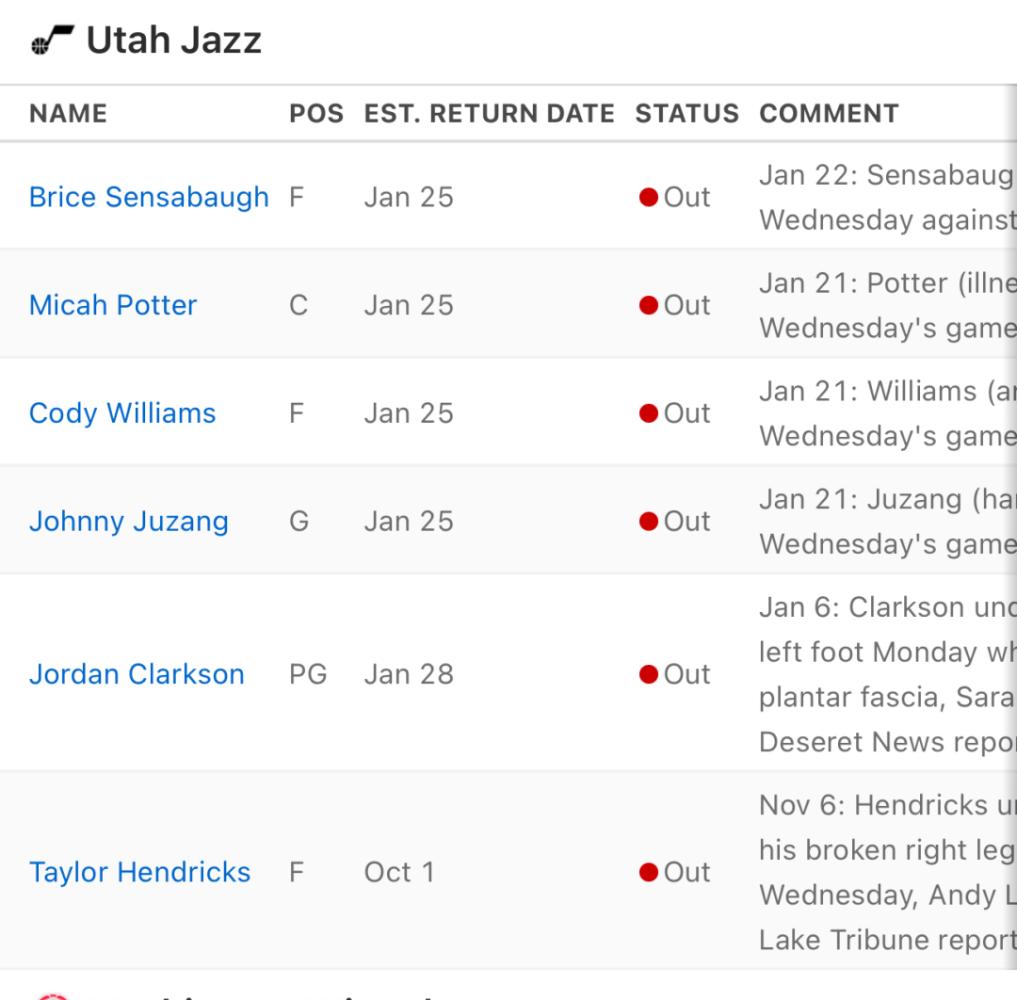Open Jordan Clarkson's player profile
1017x1000 pixels.
[137, 674]
